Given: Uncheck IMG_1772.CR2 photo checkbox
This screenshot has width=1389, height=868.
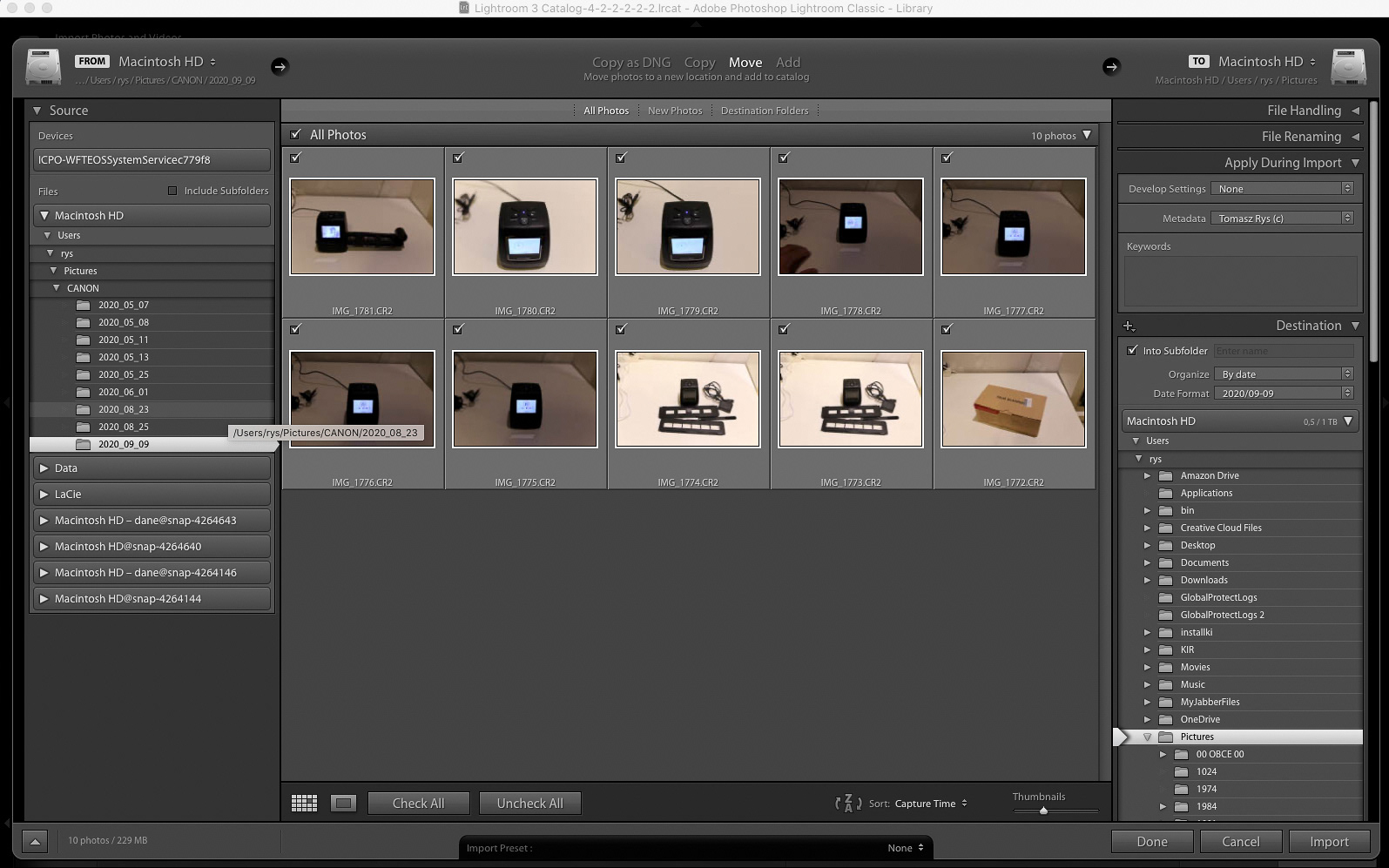Looking at the screenshot, I should (x=947, y=329).
